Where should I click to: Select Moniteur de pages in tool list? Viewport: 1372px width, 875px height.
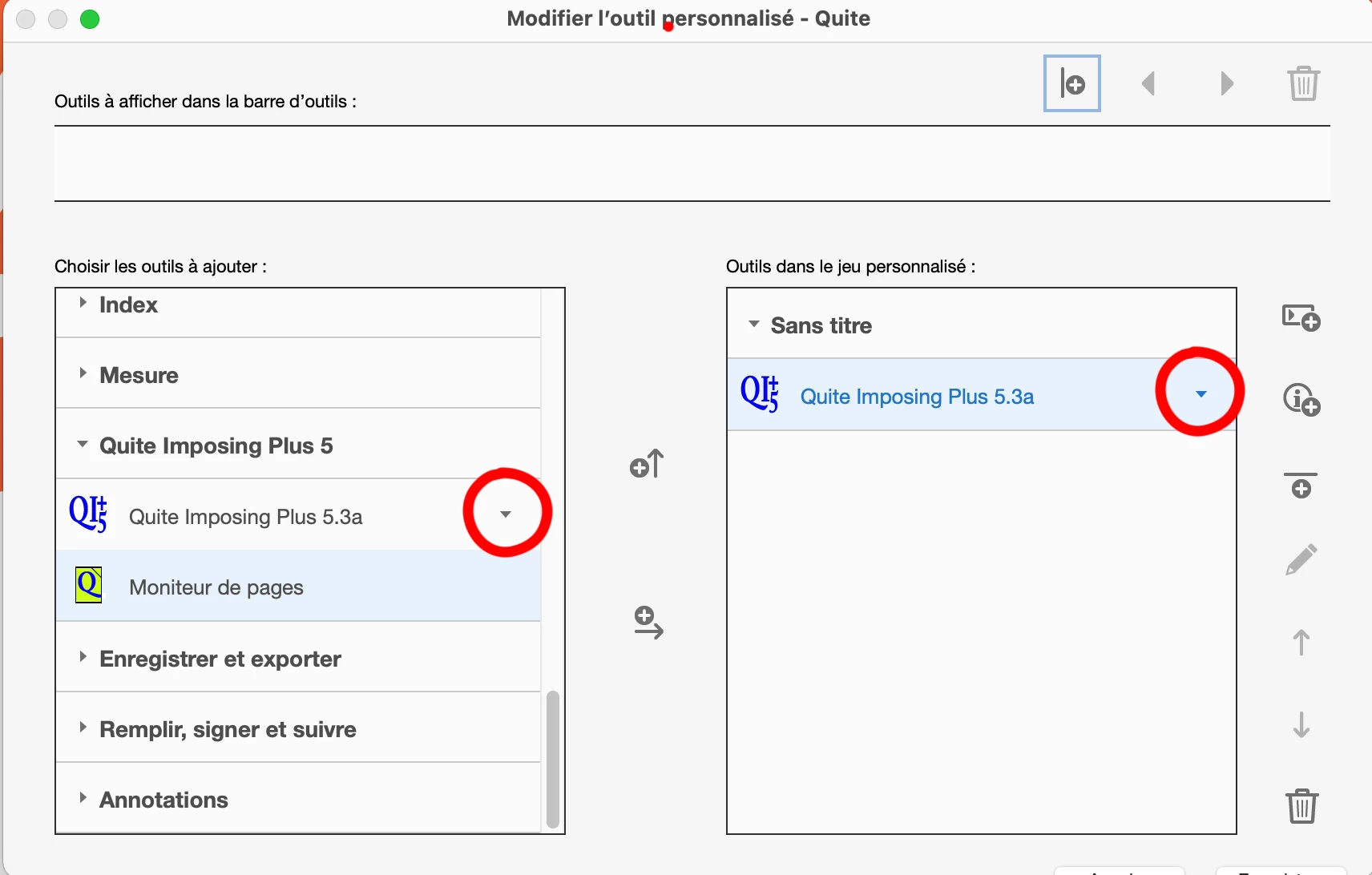pos(298,586)
